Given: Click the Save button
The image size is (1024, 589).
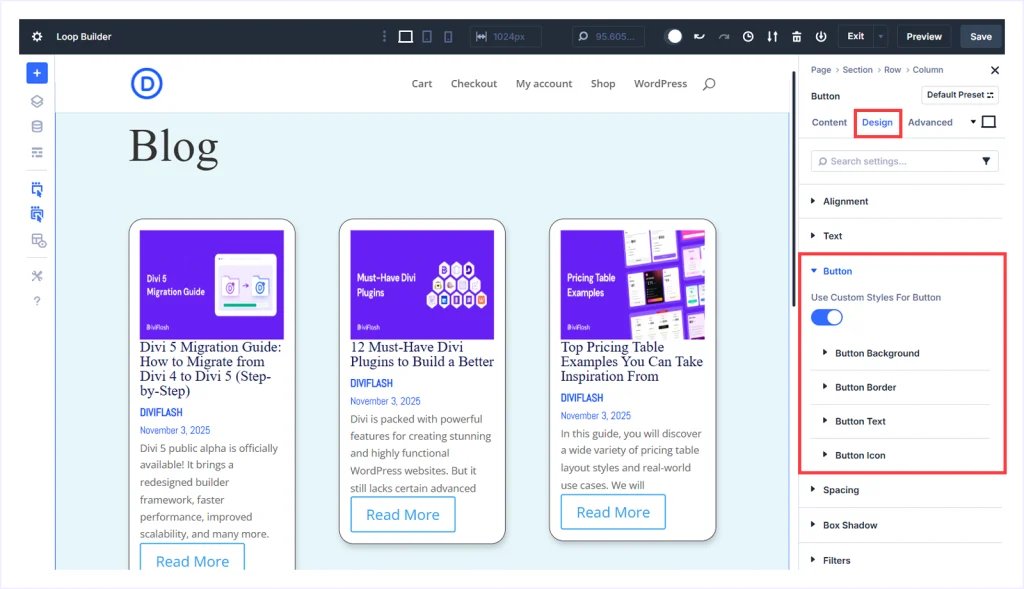Looking at the screenshot, I should 981,37.
